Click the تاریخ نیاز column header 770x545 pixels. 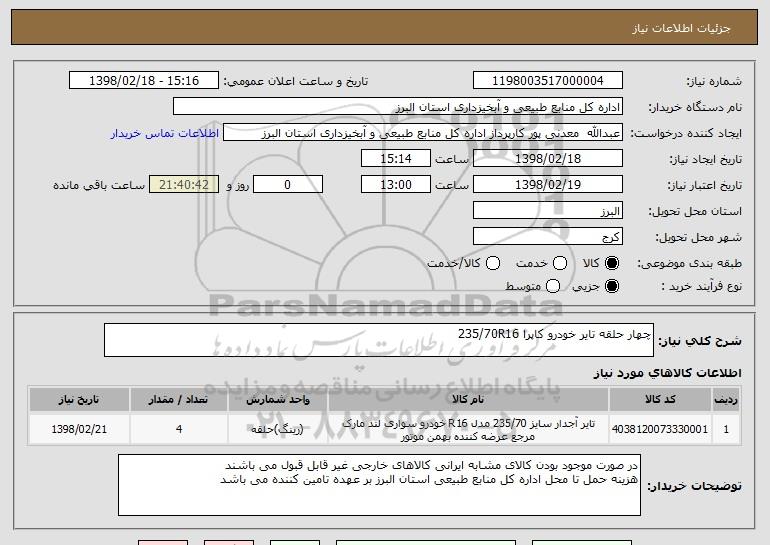(x=79, y=399)
